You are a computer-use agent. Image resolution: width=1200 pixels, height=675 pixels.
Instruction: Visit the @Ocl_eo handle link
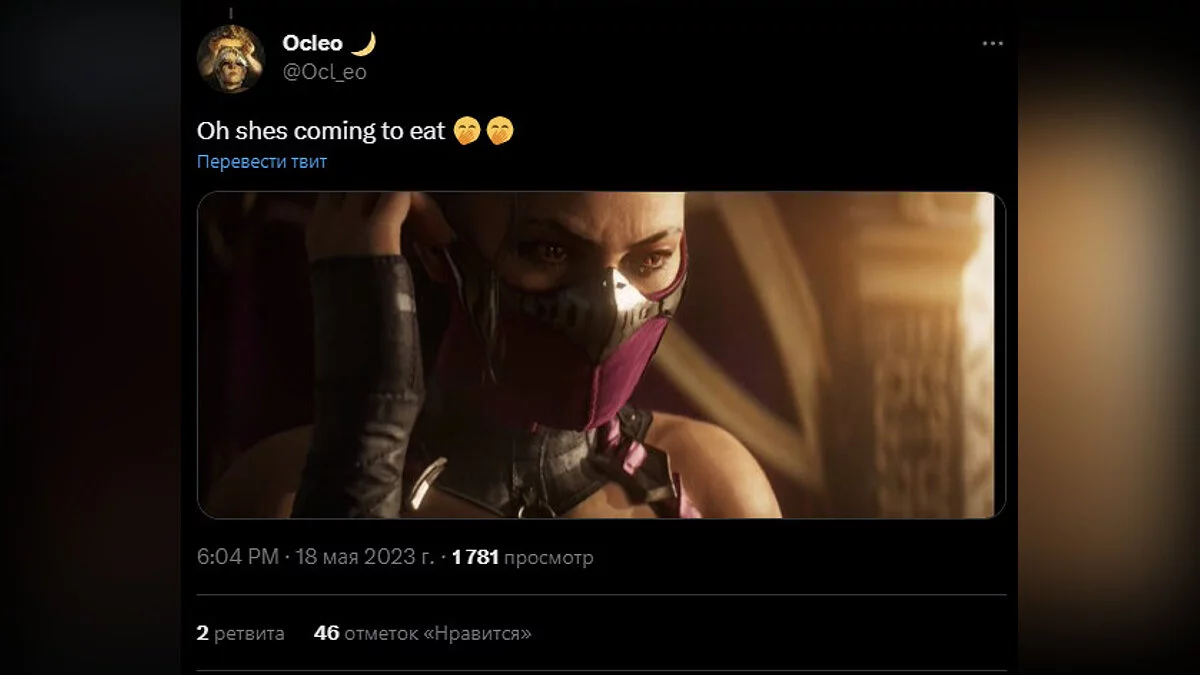tap(324, 71)
